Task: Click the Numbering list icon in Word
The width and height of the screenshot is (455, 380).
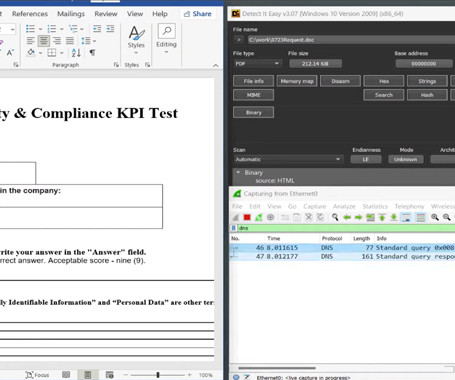Action: [52, 29]
